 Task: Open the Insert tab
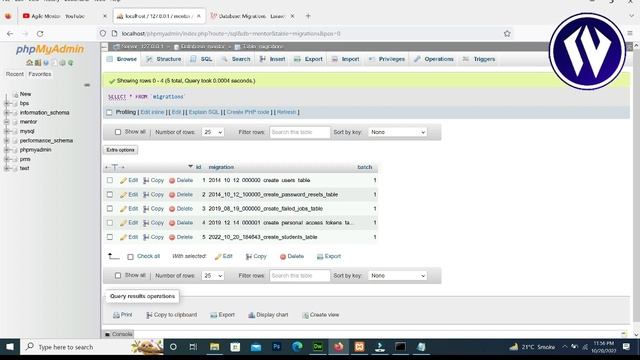pos(272,59)
